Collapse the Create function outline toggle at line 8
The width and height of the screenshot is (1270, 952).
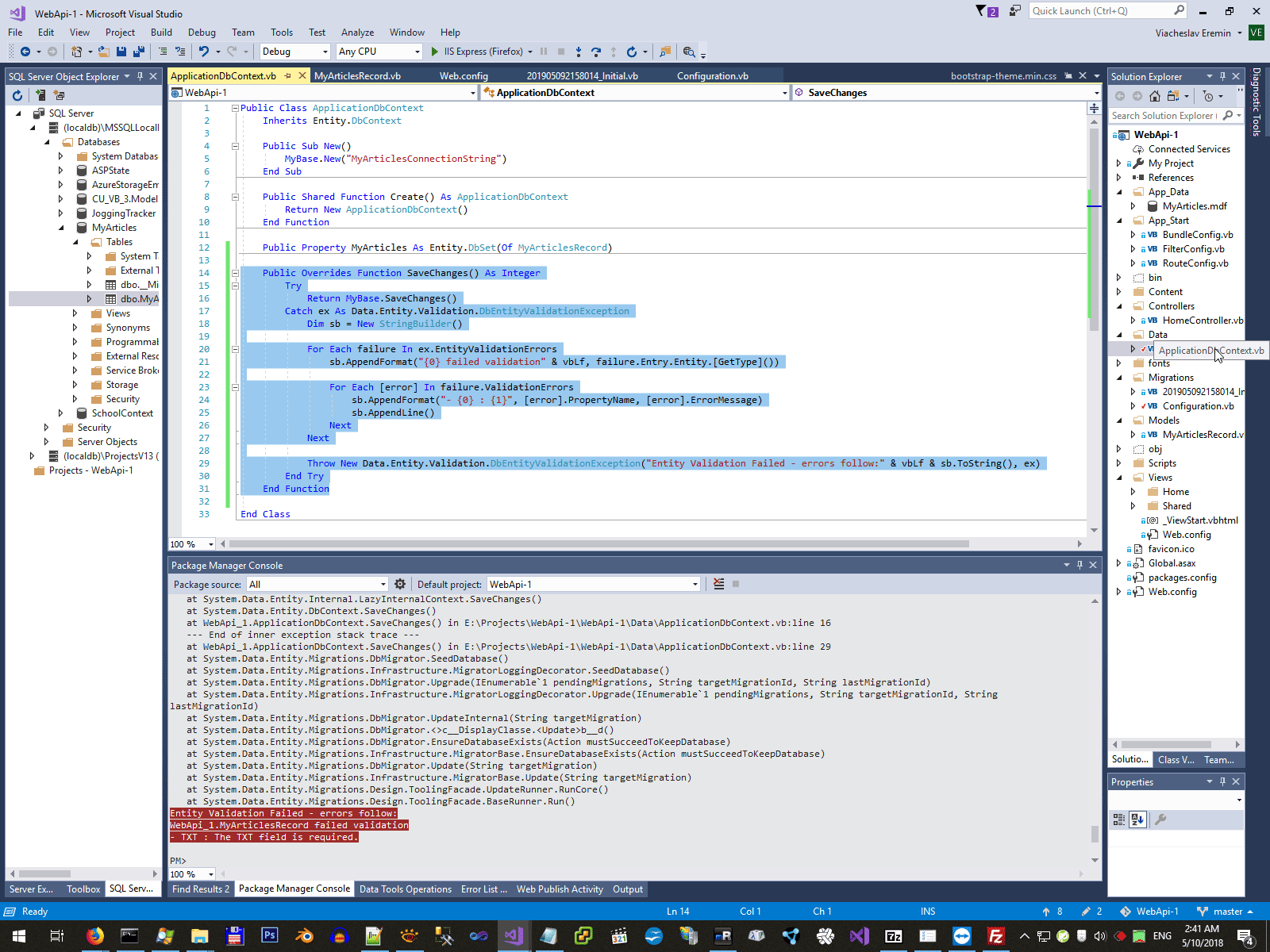click(x=235, y=197)
